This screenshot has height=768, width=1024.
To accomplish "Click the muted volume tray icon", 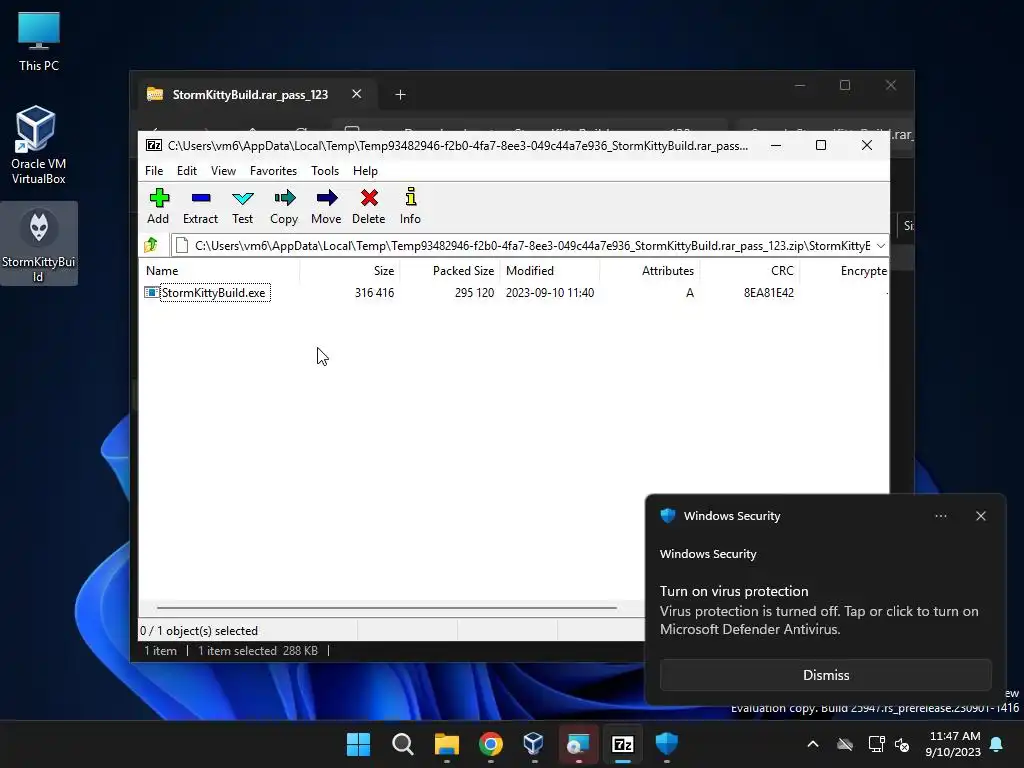I will [902, 744].
